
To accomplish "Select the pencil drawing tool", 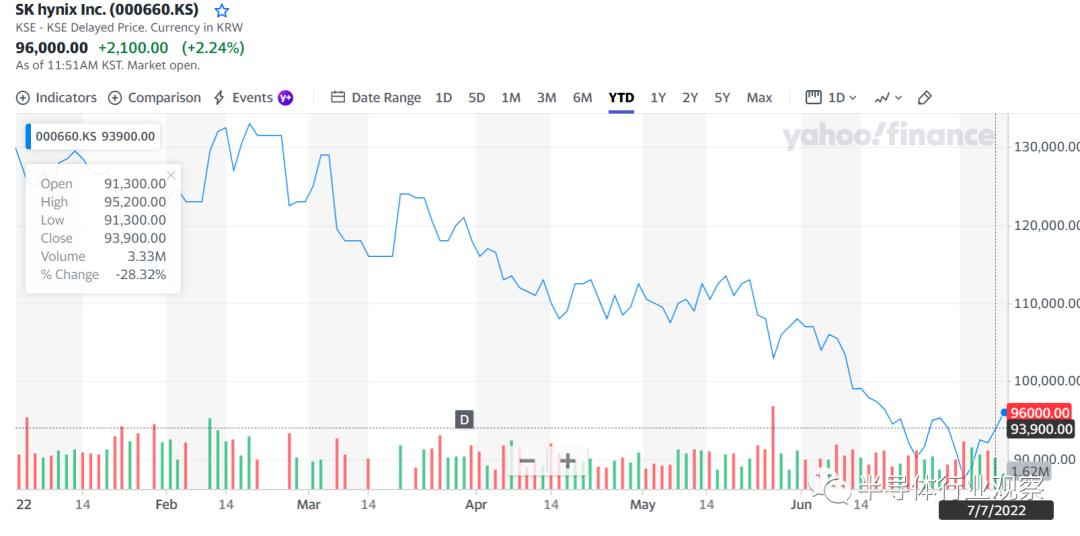I will click(925, 98).
